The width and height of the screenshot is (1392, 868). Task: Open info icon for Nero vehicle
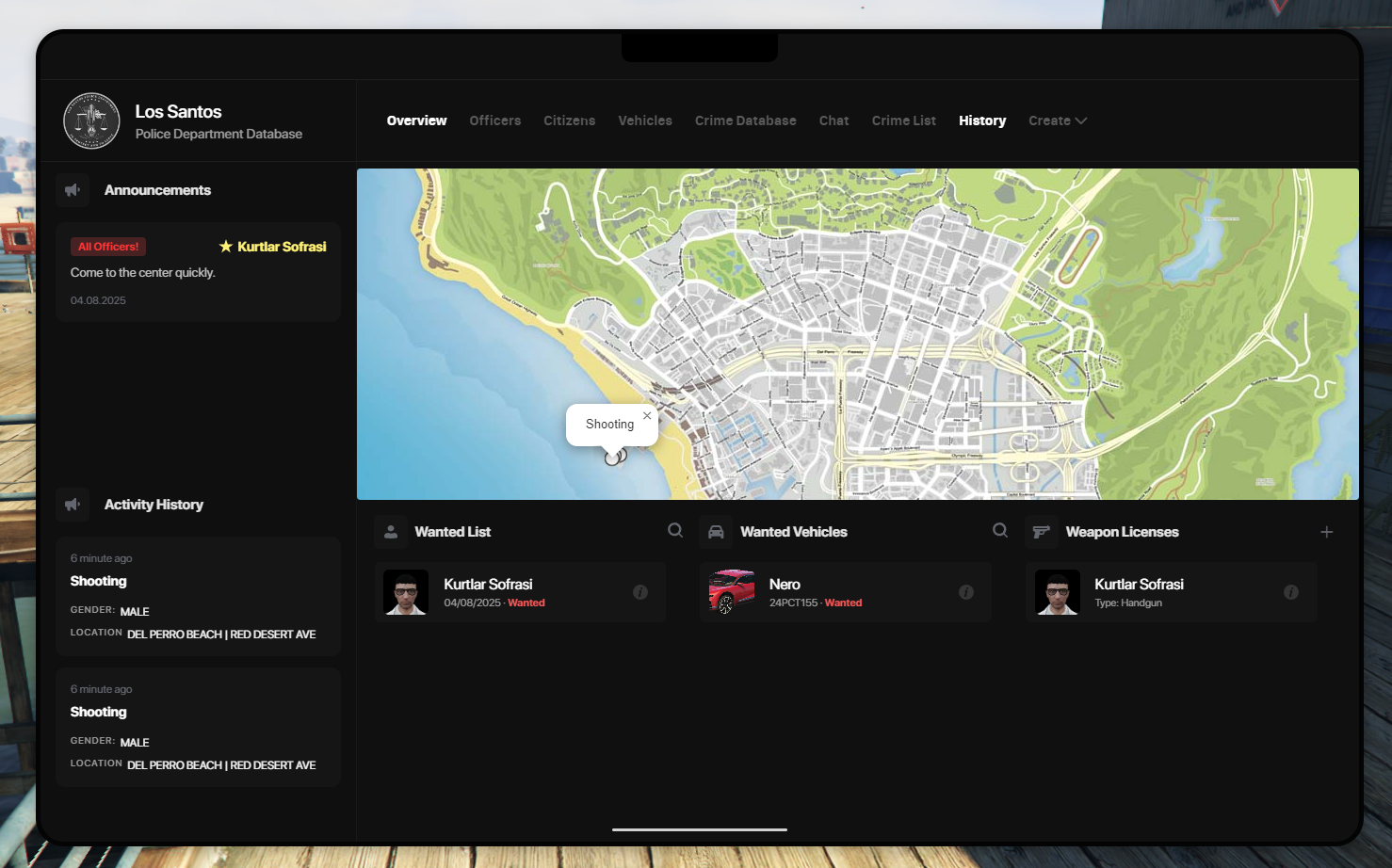pos(965,592)
